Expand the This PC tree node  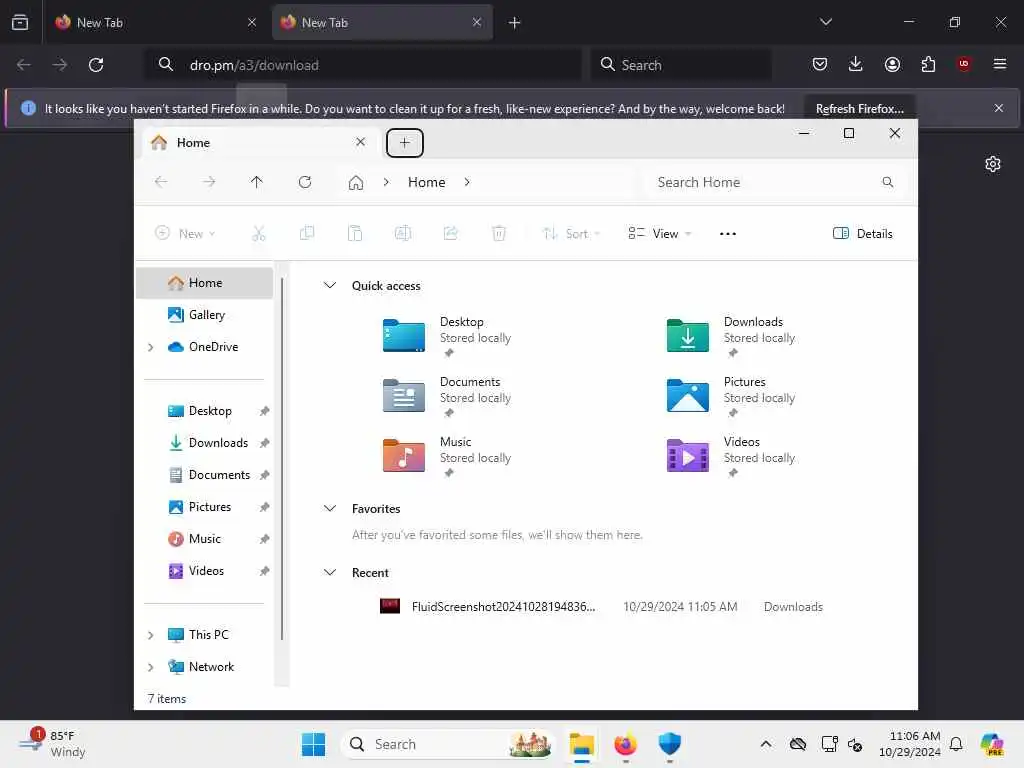tap(151, 635)
